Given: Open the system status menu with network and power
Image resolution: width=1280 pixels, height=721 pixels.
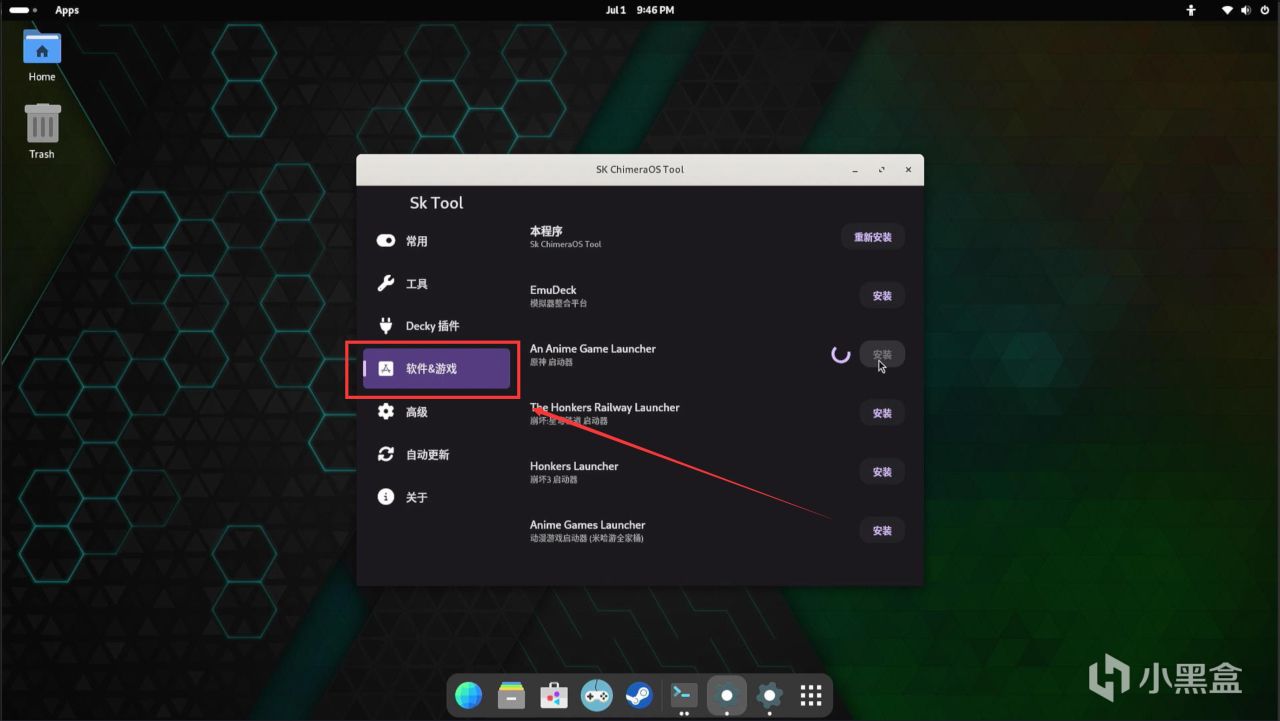Looking at the screenshot, I should point(1246,10).
